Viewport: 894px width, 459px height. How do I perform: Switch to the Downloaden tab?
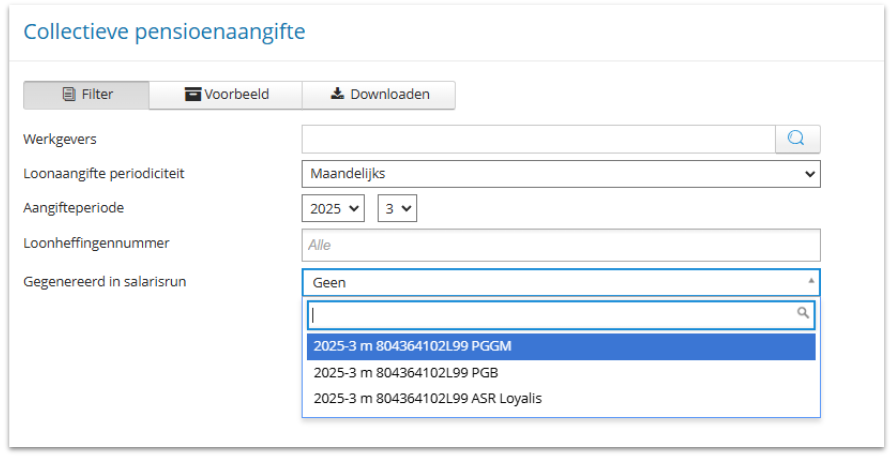click(379, 95)
